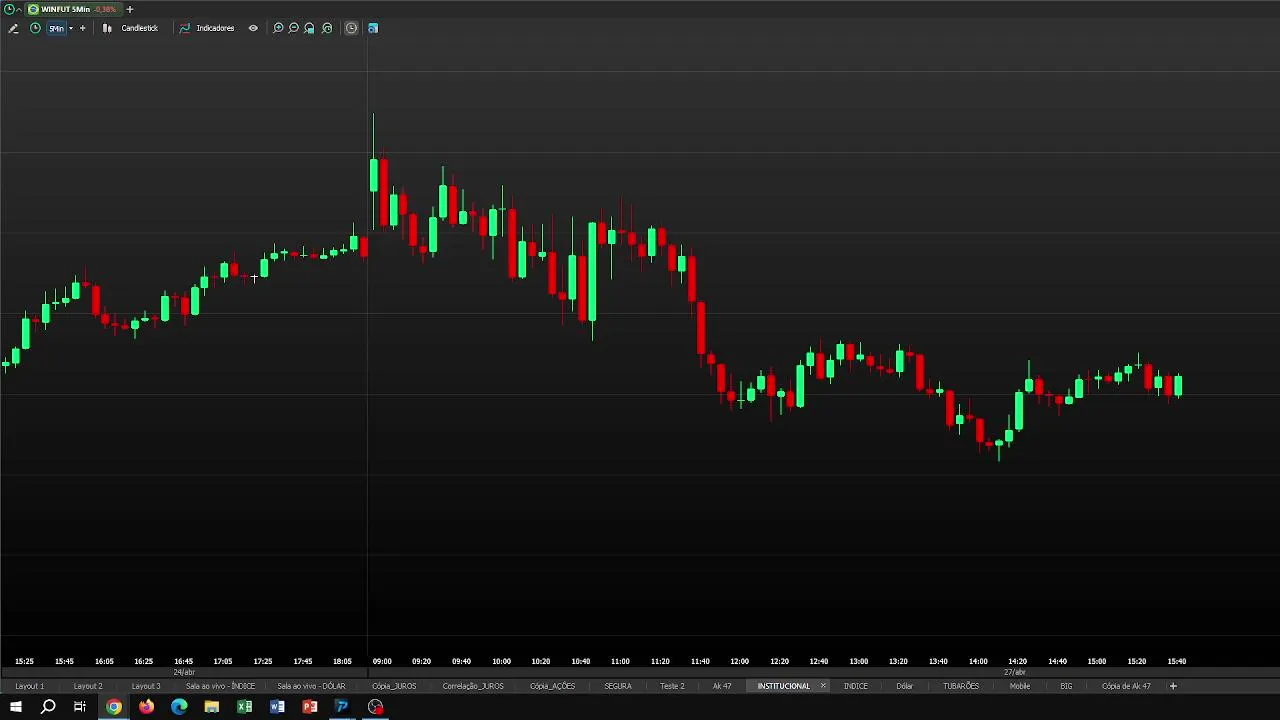This screenshot has width=1280, height=720.
Task: Zoom out of the chart
Action: click(x=294, y=28)
